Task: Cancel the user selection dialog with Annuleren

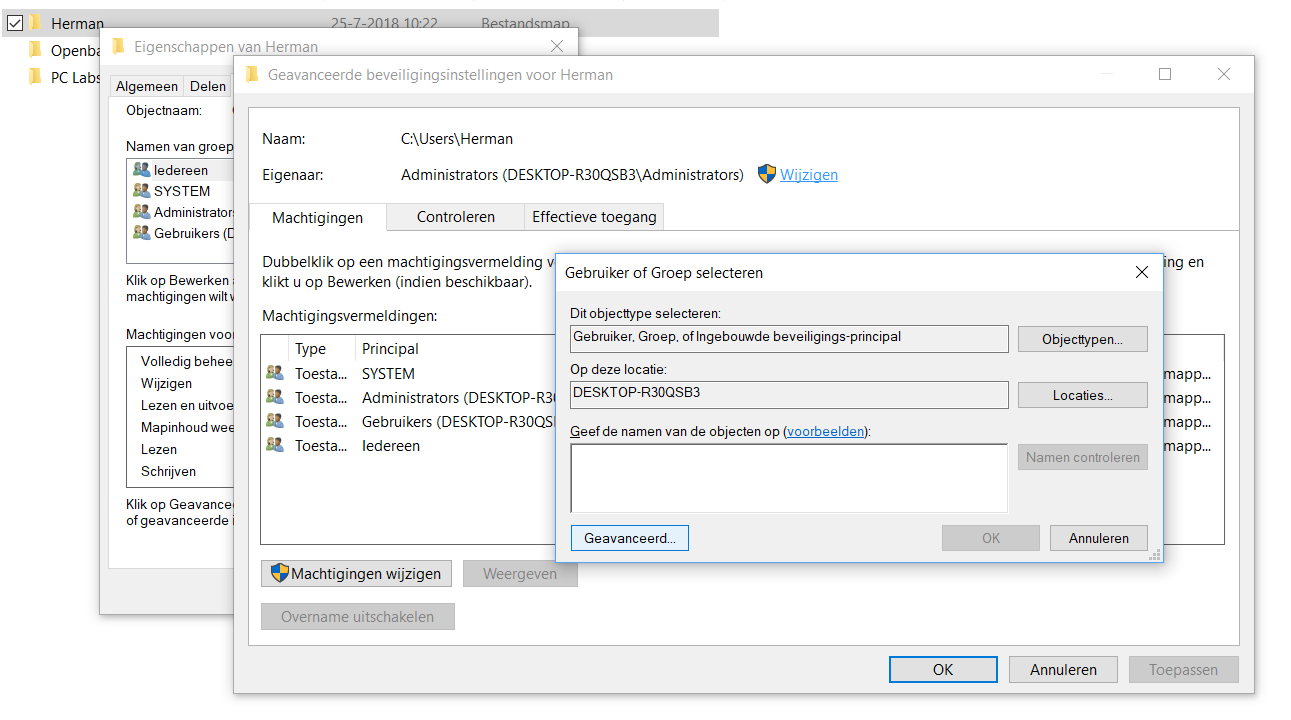Action: click(x=1098, y=538)
